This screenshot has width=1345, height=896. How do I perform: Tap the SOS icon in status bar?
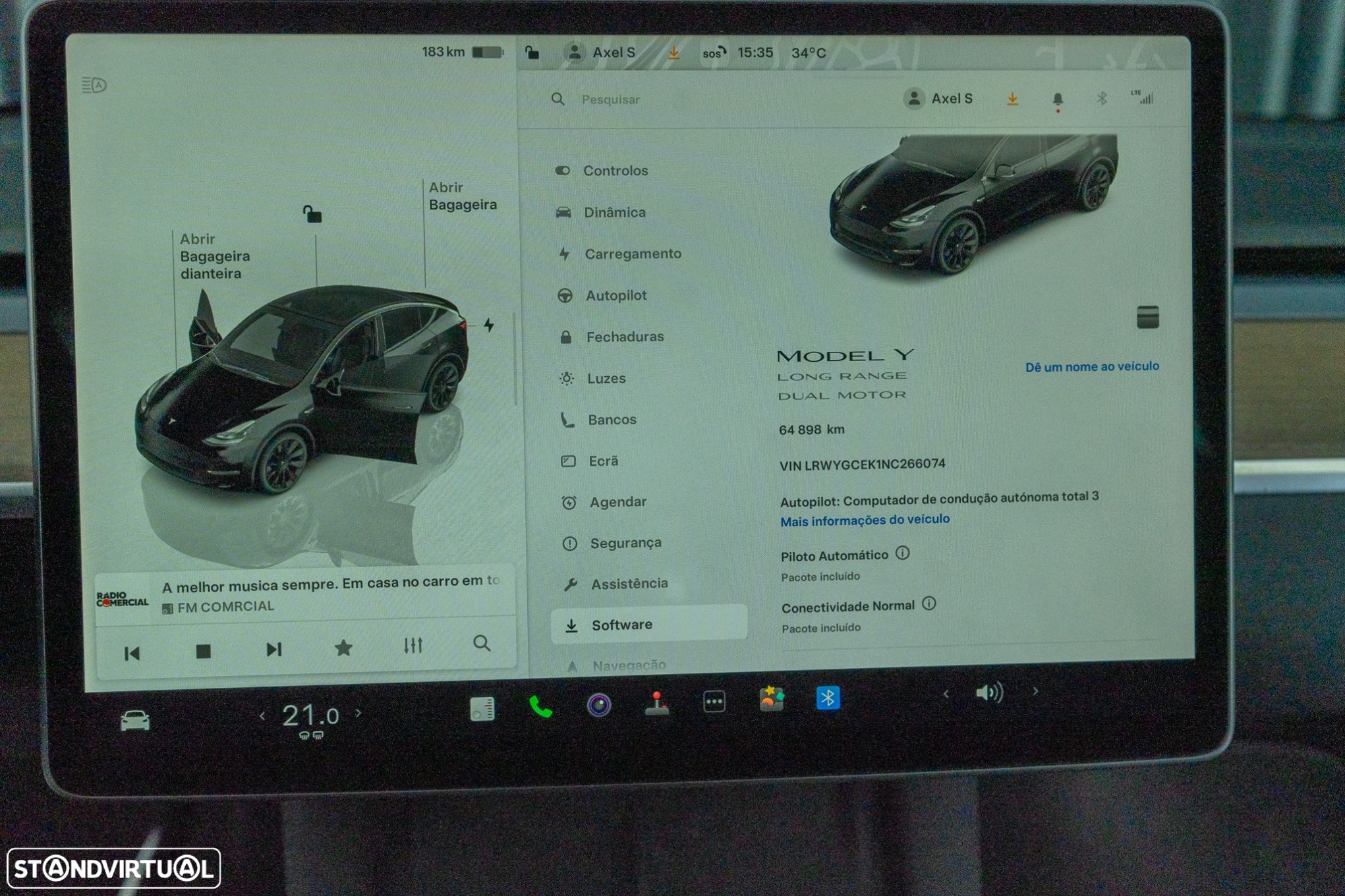coord(714,53)
